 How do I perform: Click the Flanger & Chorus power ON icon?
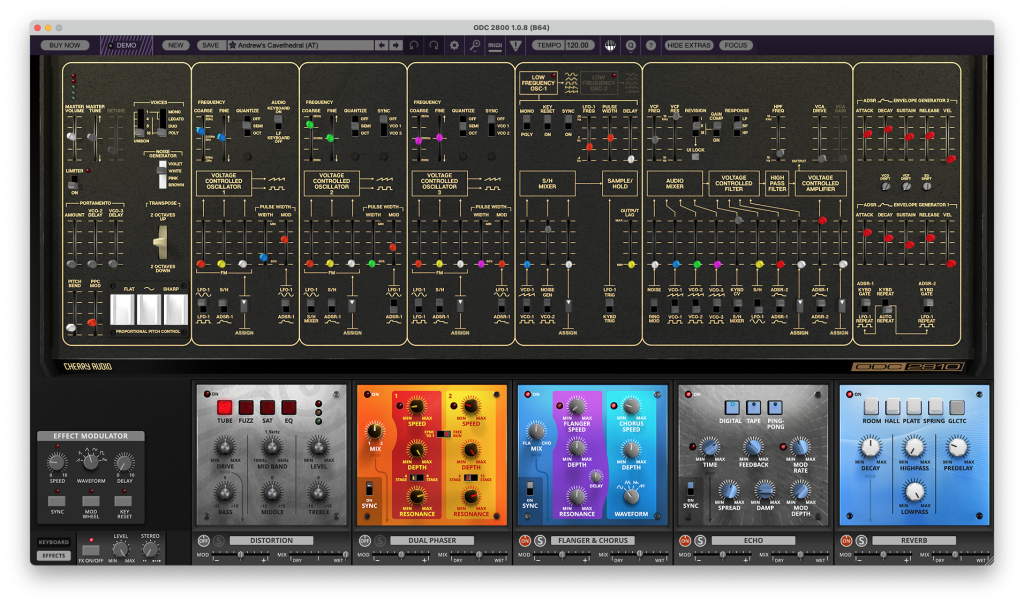(x=525, y=540)
